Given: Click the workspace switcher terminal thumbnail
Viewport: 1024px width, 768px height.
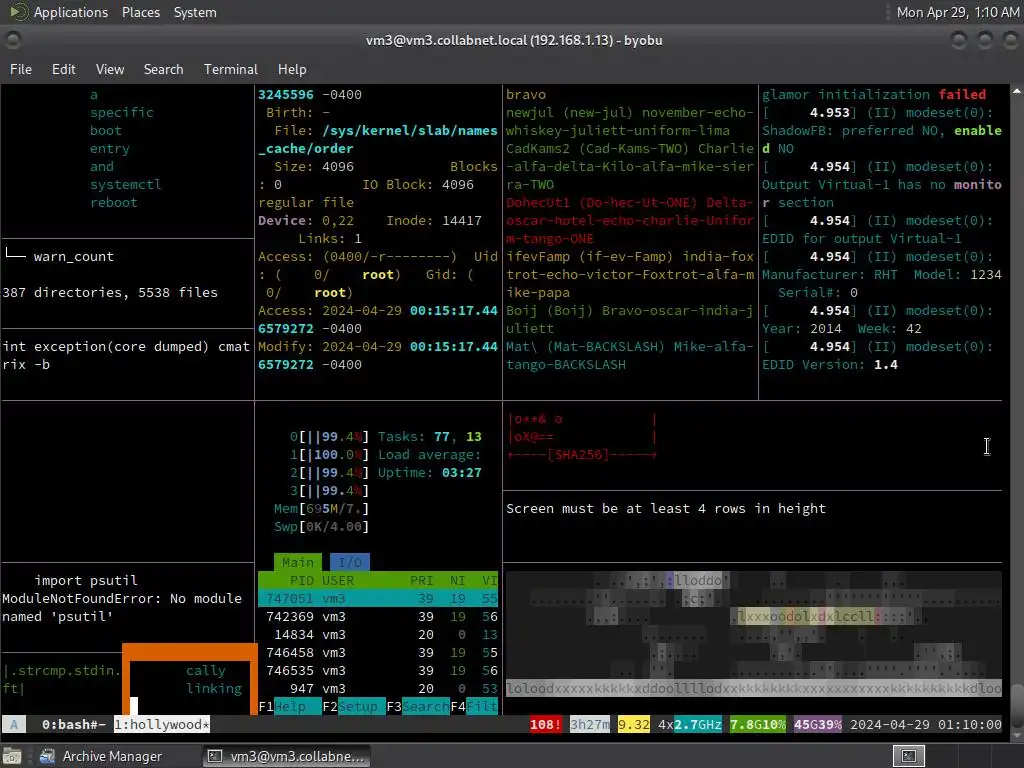Looking at the screenshot, I should (908, 756).
